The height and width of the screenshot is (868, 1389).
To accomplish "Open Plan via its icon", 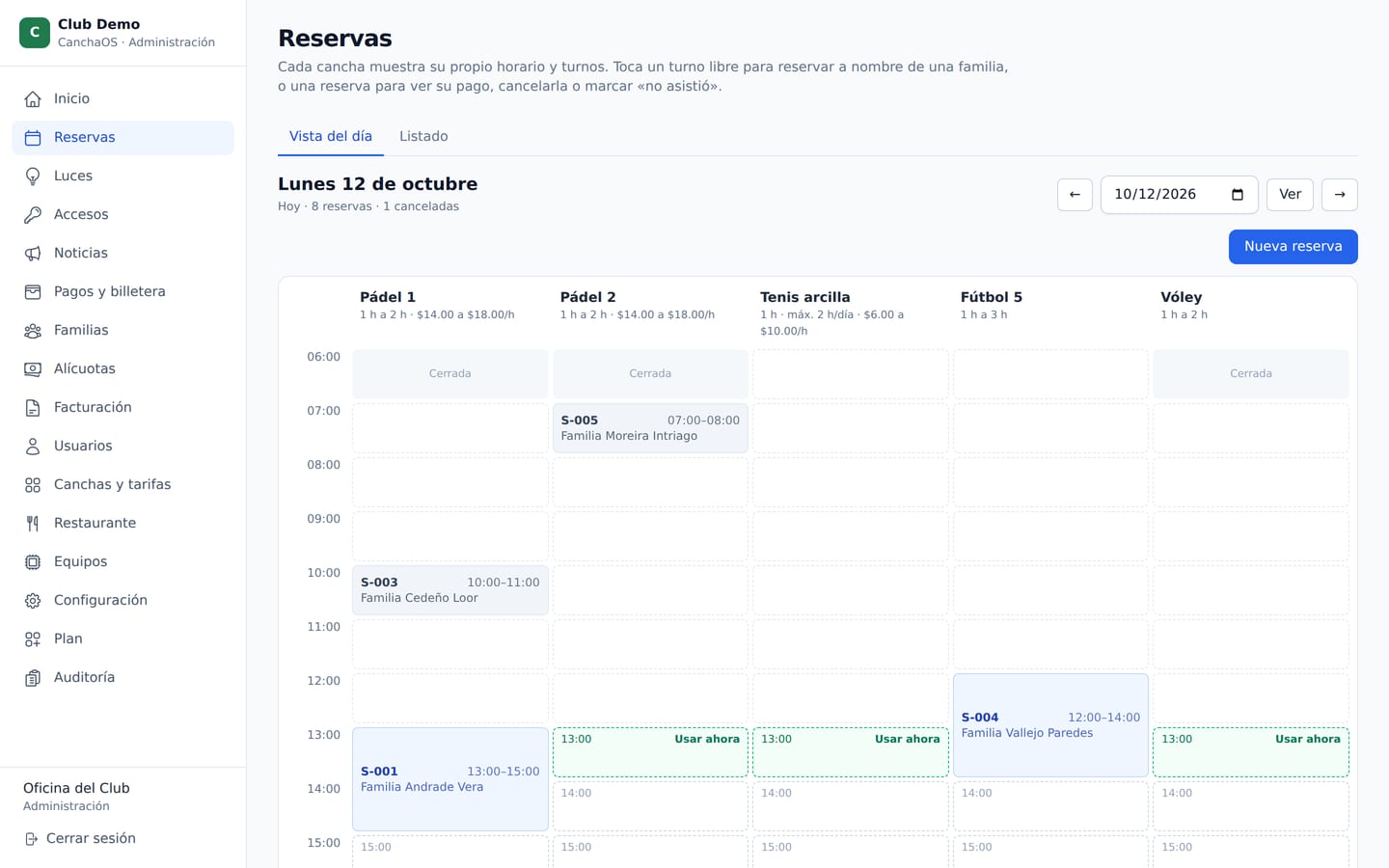I will tap(33, 638).
